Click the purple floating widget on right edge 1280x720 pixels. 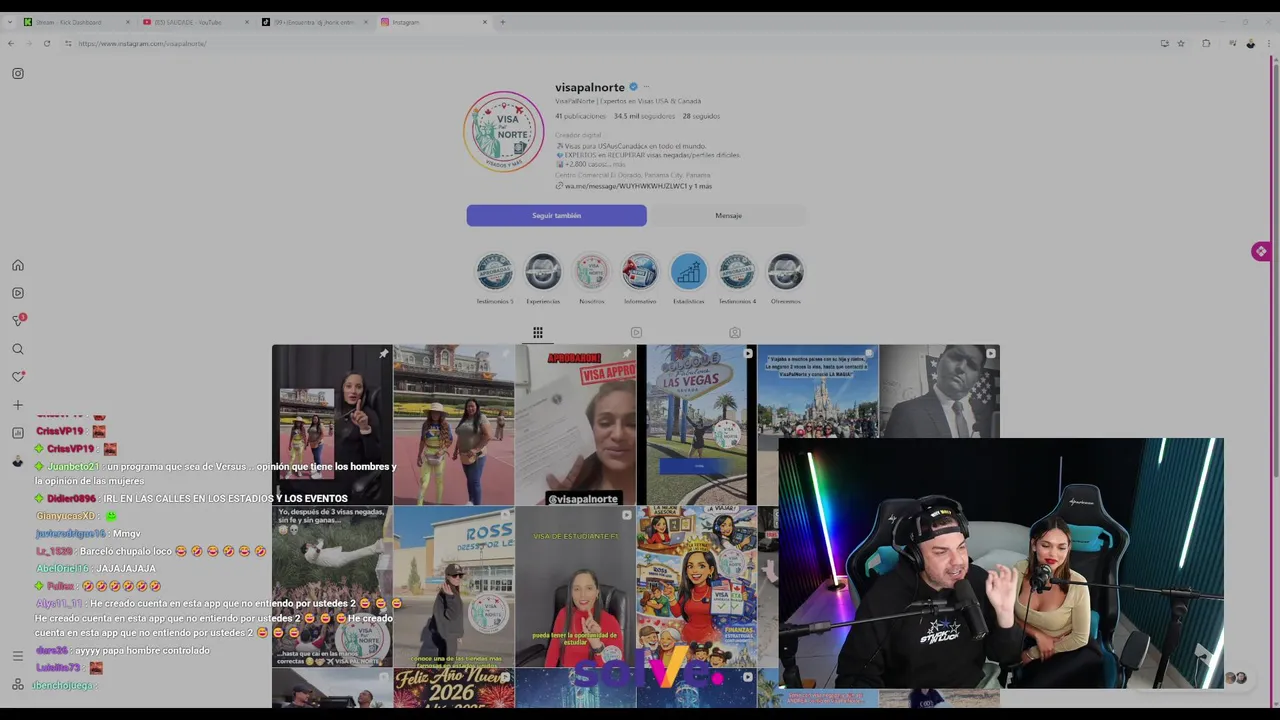(x=1261, y=252)
